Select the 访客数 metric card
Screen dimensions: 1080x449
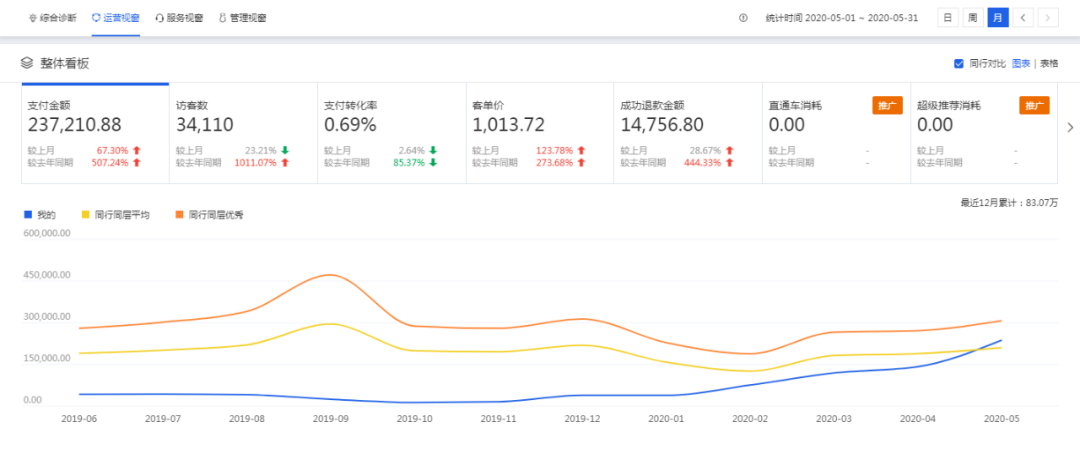coord(243,133)
